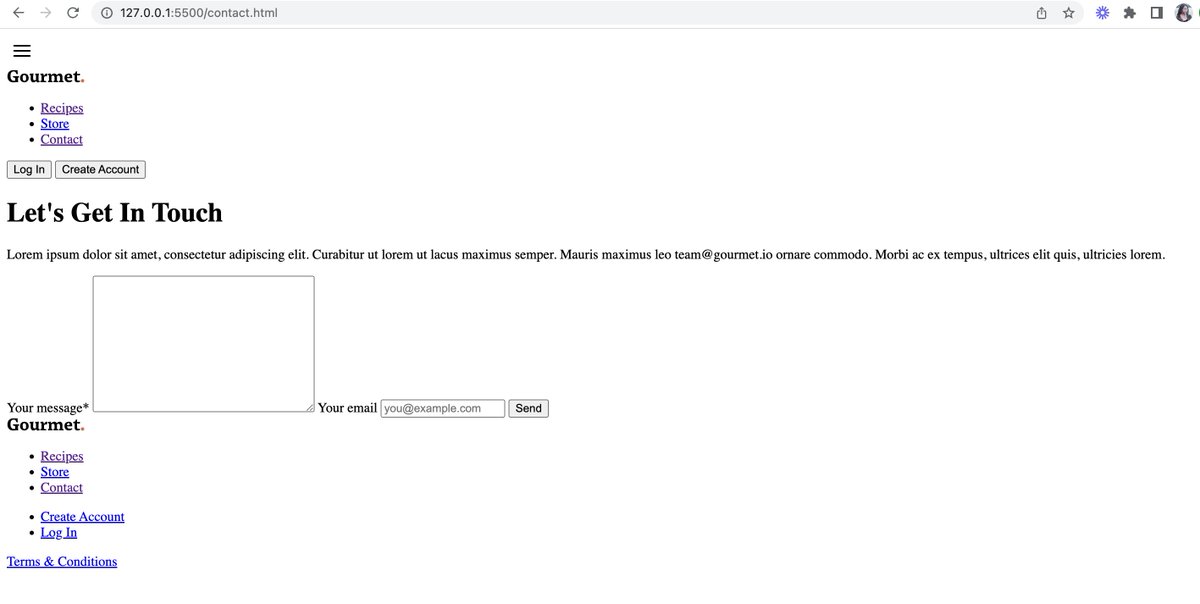Open the Store link in header navigation

click(x=55, y=124)
